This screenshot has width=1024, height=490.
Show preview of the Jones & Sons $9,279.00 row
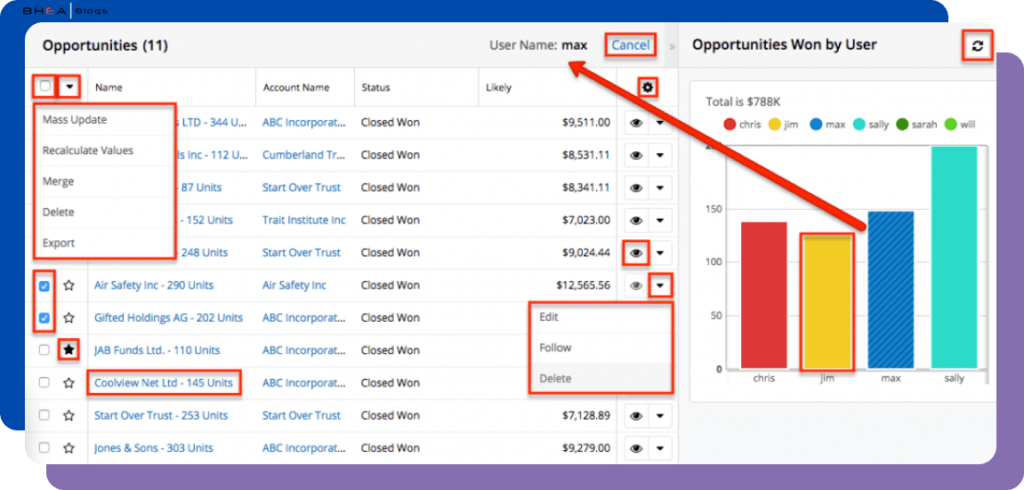point(636,448)
